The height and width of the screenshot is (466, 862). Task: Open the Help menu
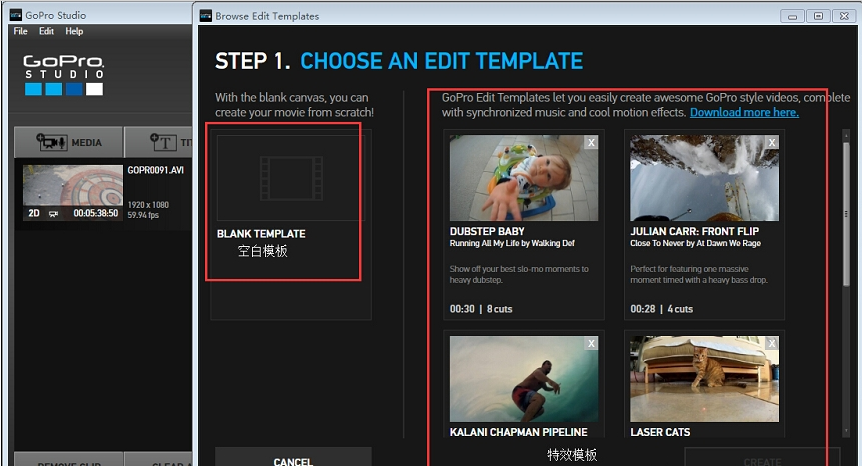(x=74, y=31)
